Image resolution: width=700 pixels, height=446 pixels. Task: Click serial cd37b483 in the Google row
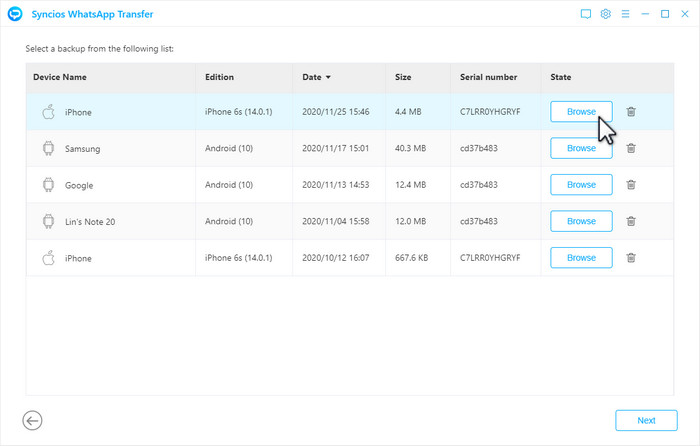pyautogui.click(x=479, y=184)
